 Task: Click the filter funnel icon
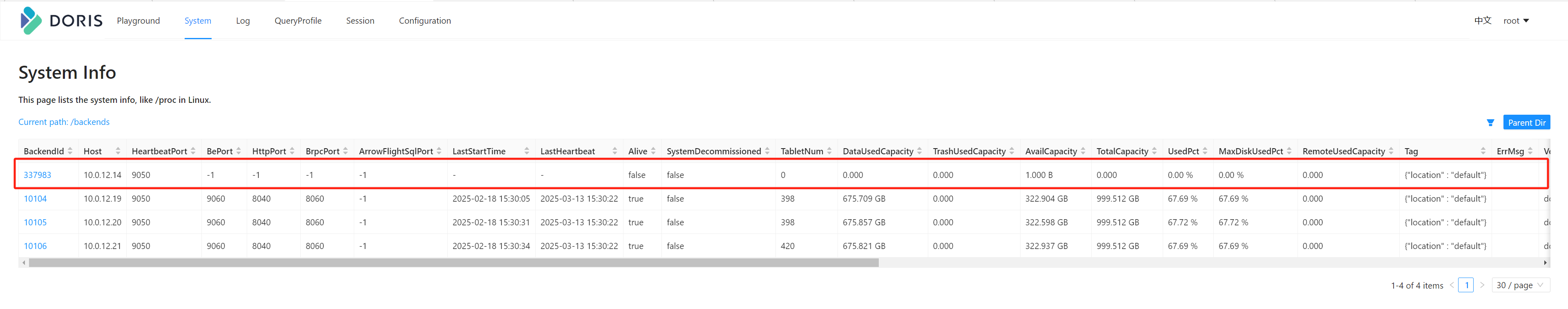coord(1490,123)
